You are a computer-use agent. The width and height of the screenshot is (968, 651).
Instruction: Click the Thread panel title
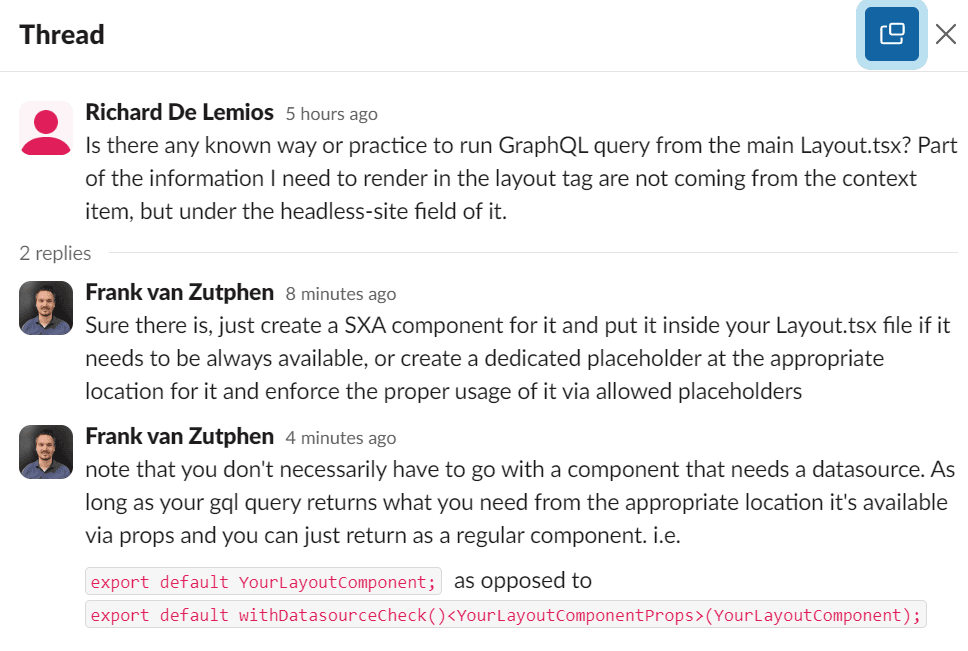(62, 35)
